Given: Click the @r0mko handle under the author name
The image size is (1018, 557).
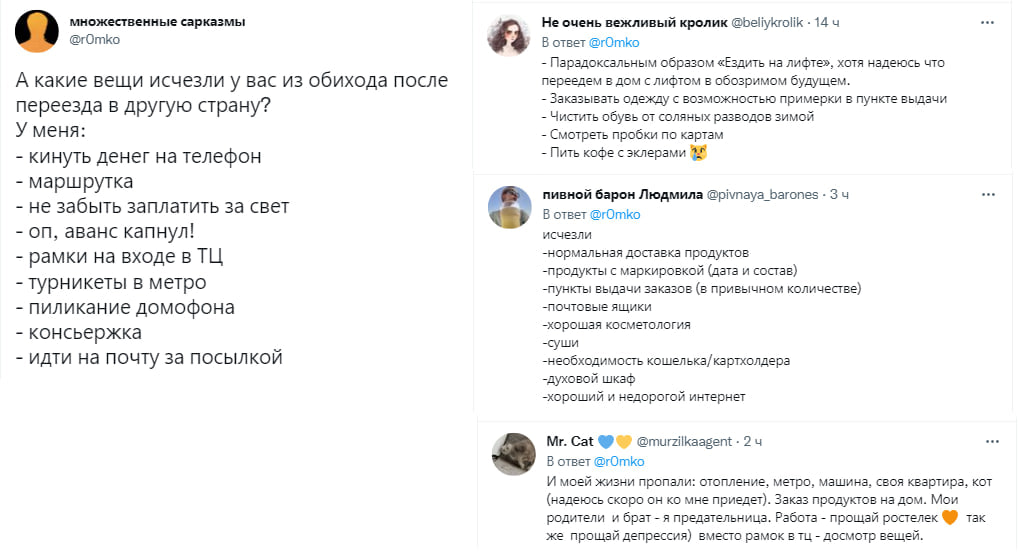Looking at the screenshot, I should [x=92, y=39].
